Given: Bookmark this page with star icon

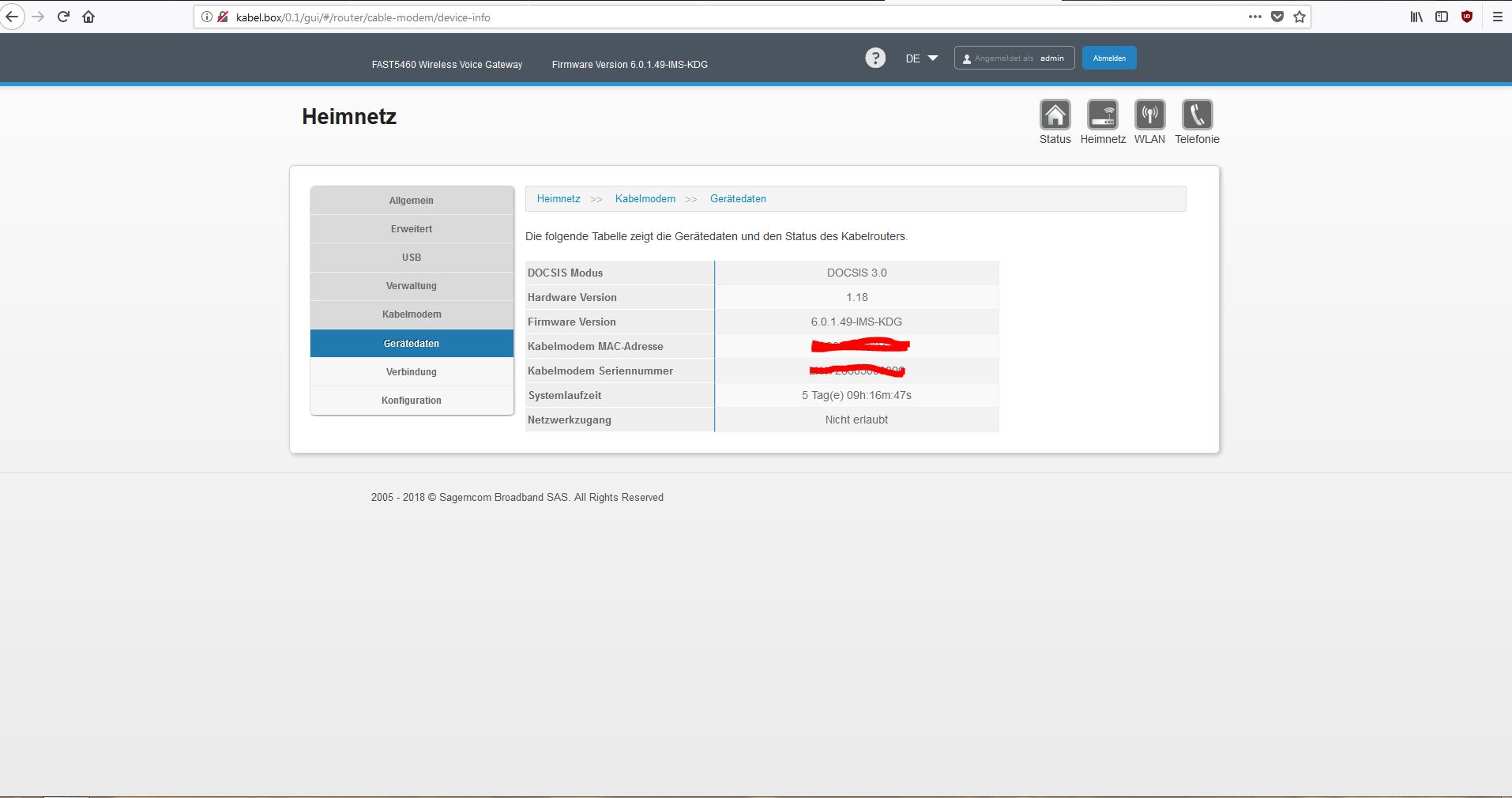Looking at the screenshot, I should coord(1299,17).
